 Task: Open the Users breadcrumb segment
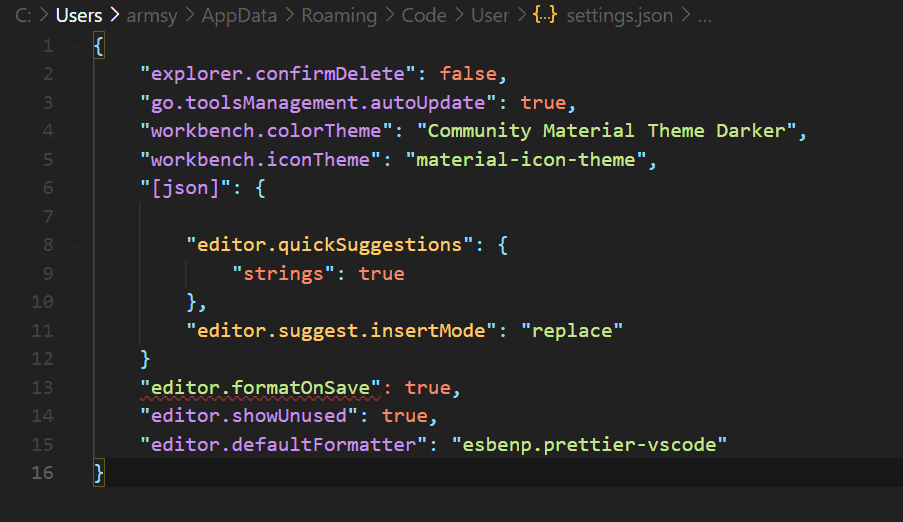point(79,16)
